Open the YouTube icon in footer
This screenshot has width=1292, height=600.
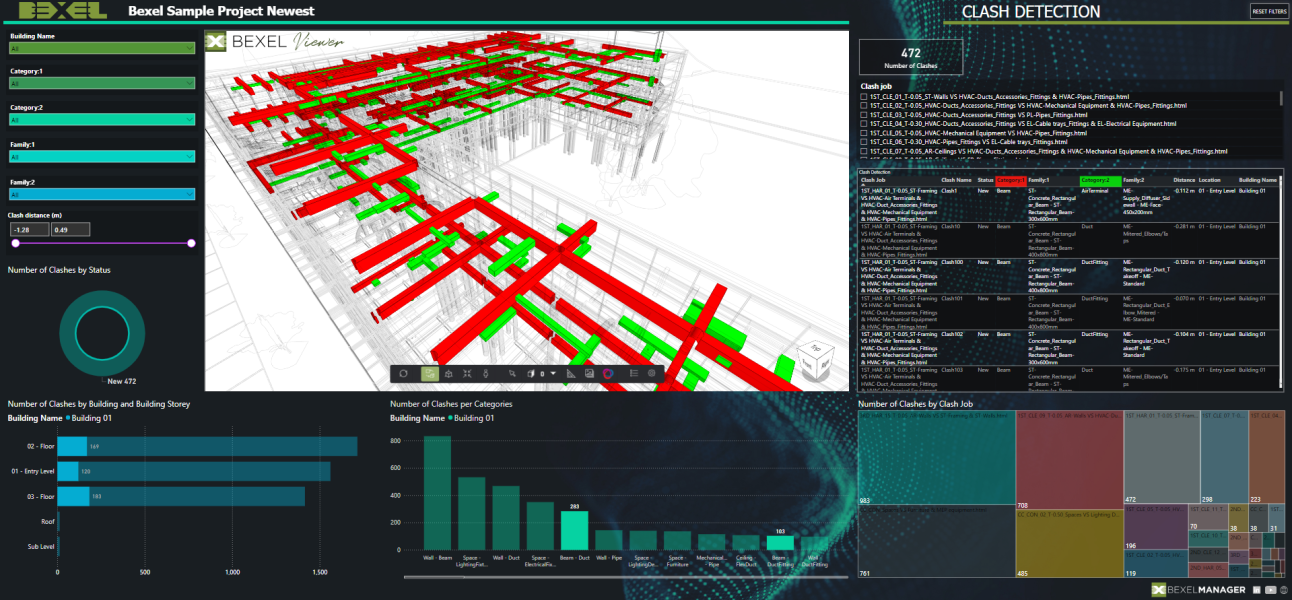coord(1270,590)
